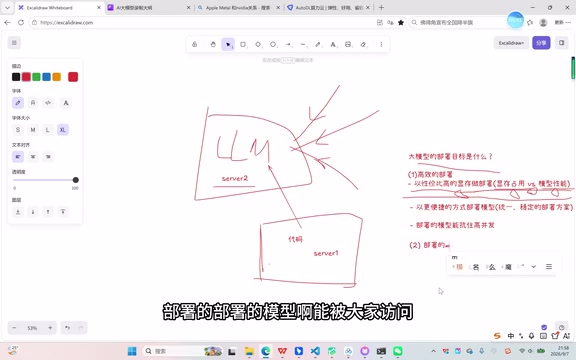Screen dimensions: 576x360
Task: Click the opacity slider track
Action: [46, 180]
